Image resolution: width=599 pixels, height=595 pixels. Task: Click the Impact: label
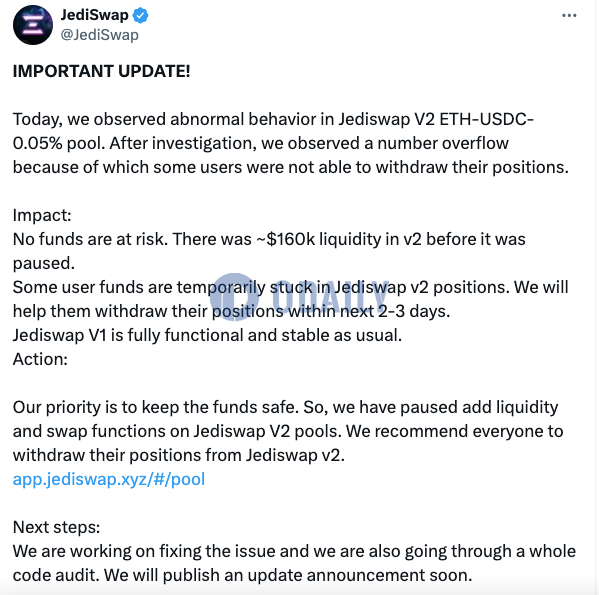42,215
